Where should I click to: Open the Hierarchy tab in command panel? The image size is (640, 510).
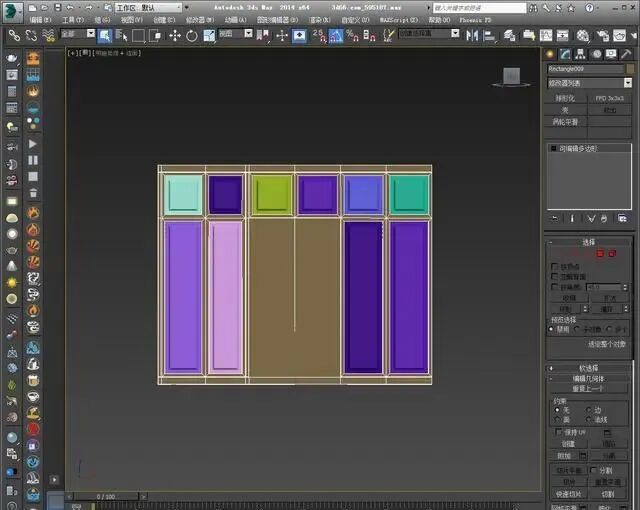pyautogui.click(x=581, y=53)
